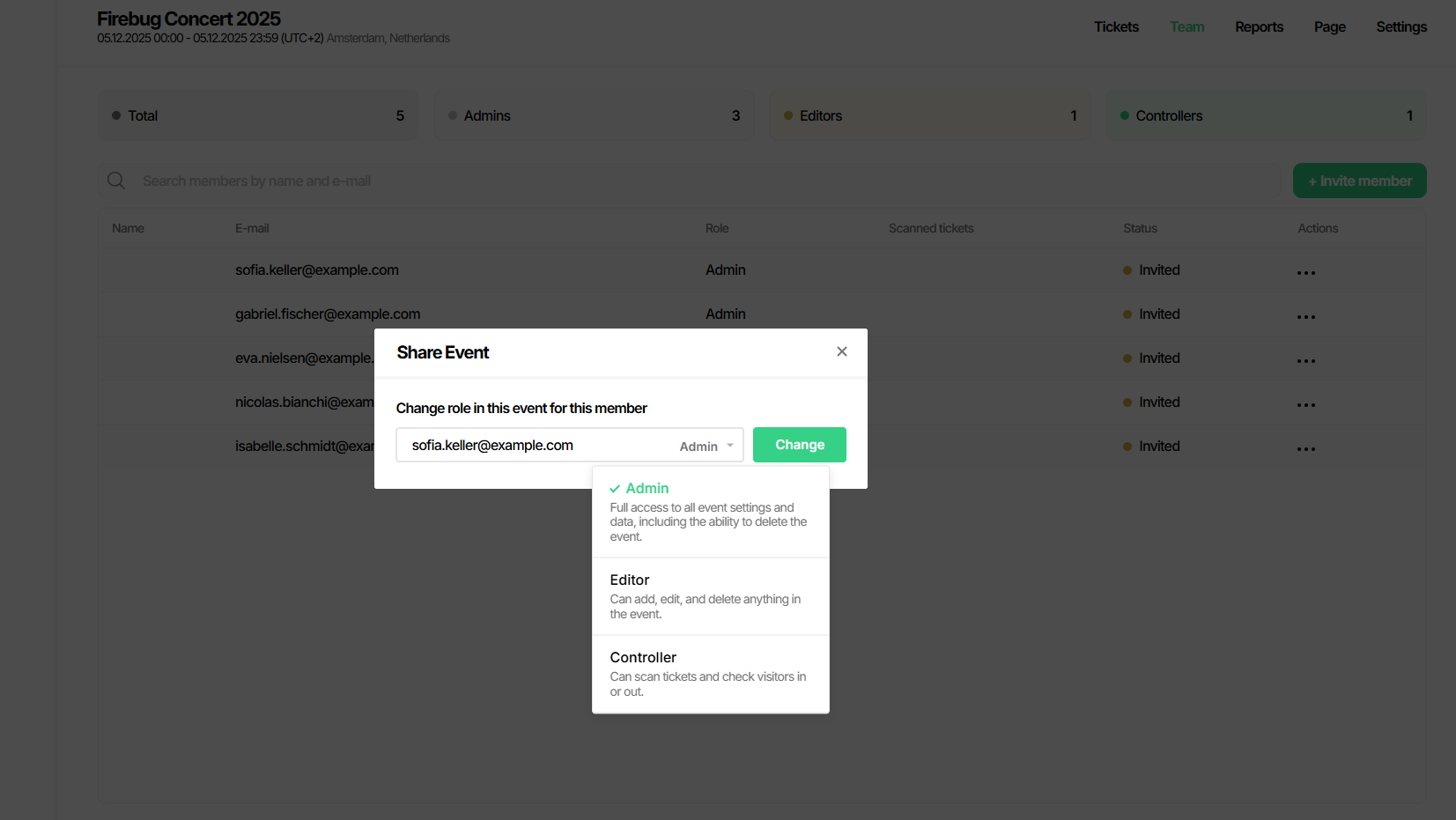The image size is (1456, 820).
Task: Select the Controller role option
Action: (x=643, y=657)
